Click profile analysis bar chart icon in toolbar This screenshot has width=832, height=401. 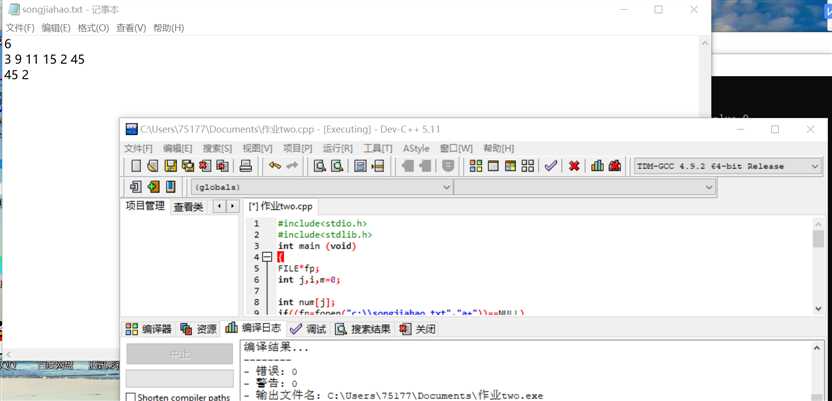[x=597, y=166]
